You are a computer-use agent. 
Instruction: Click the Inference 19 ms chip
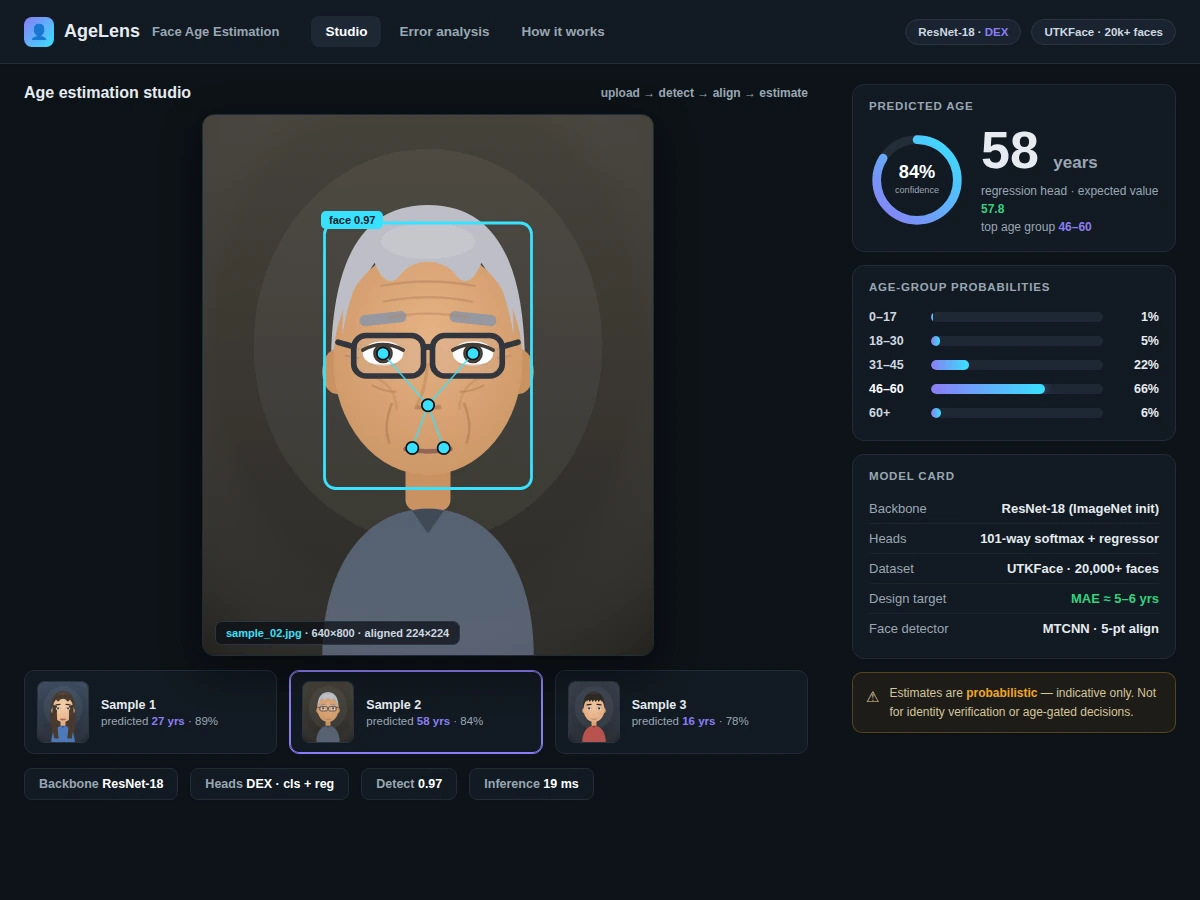click(x=531, y=784)
